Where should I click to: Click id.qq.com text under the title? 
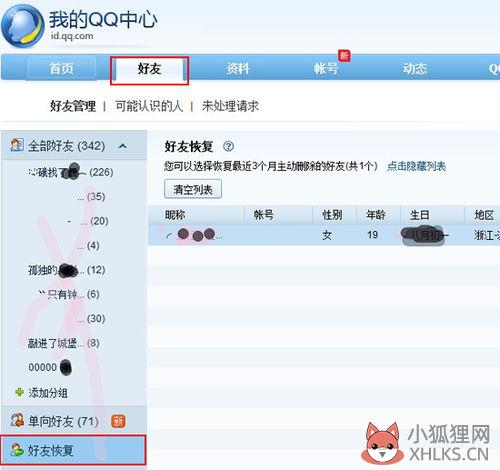[72, 35]
